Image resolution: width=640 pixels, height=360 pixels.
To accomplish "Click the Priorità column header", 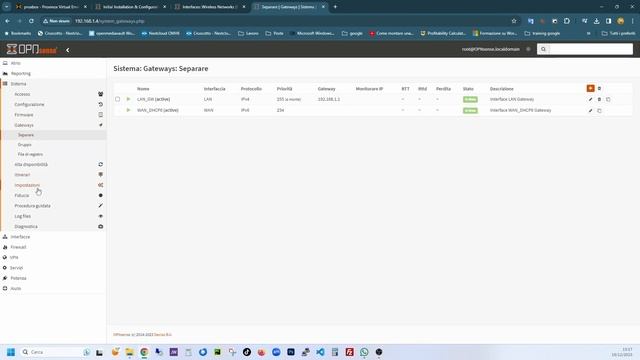I will [x=284, y=89].
